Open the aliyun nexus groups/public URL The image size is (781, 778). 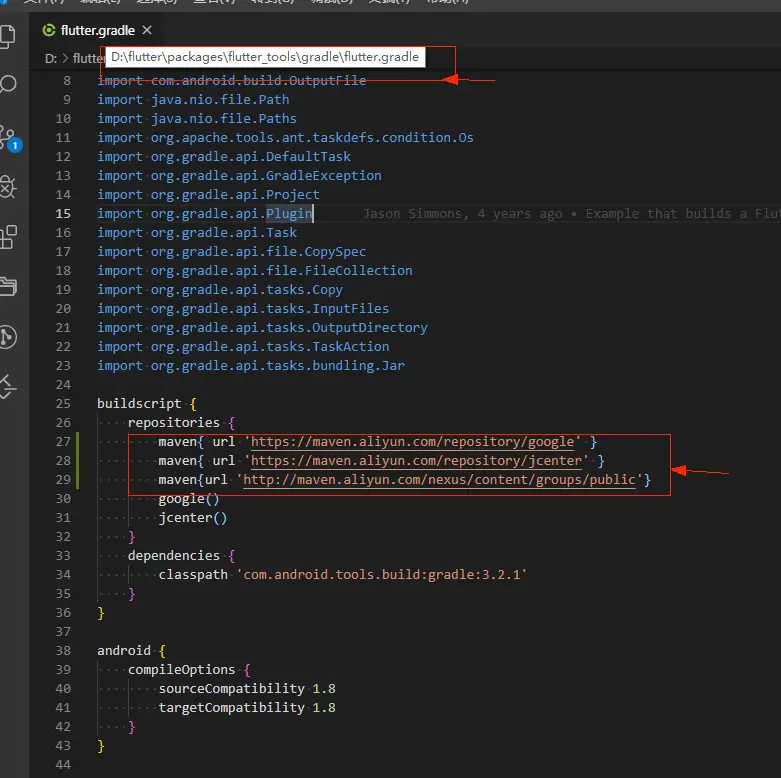click(440, 479)
